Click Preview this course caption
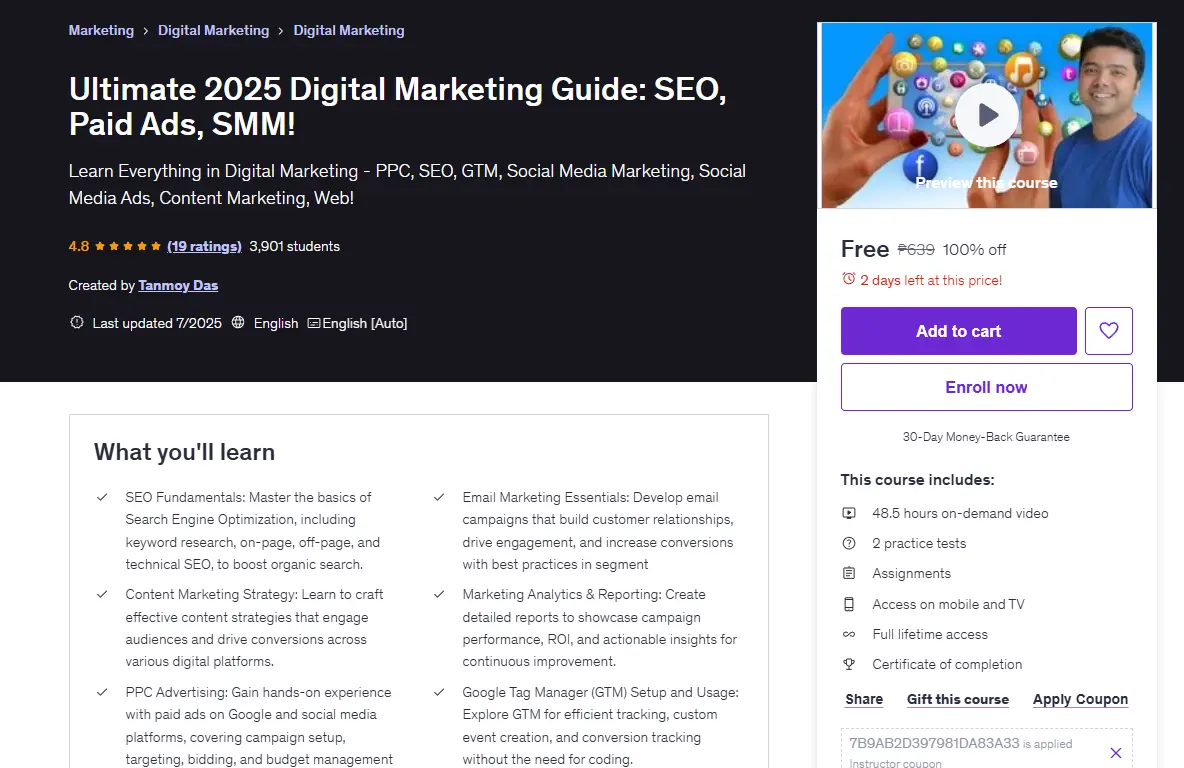This screenshot has width=1184, height=768. [x=986, y=183]
